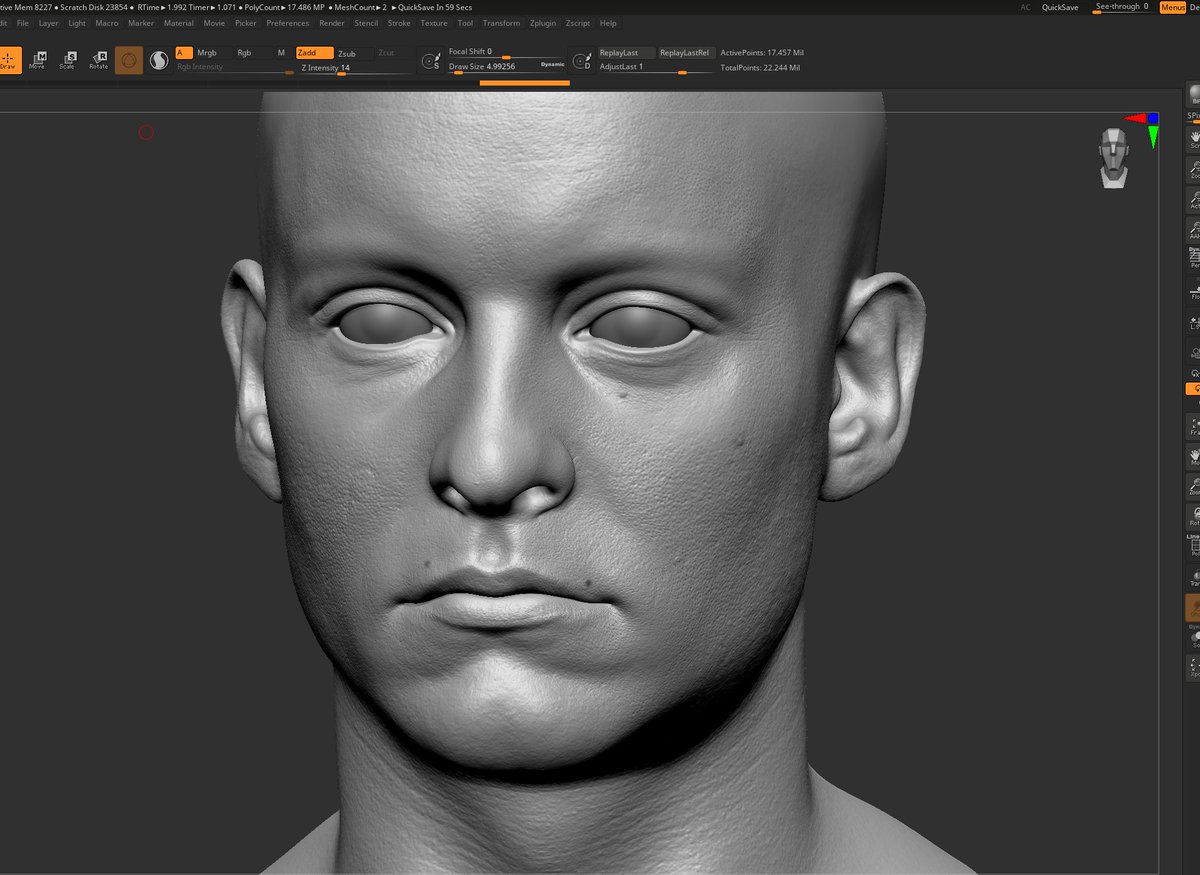This screenshot has height=875, width=1200.
Task: Open the Light menu
Action: click(77, 23)
